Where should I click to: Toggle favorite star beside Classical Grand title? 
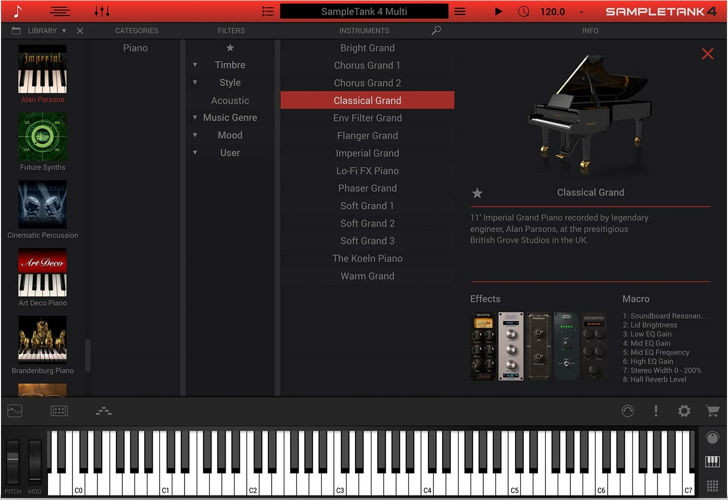(477, 193)
